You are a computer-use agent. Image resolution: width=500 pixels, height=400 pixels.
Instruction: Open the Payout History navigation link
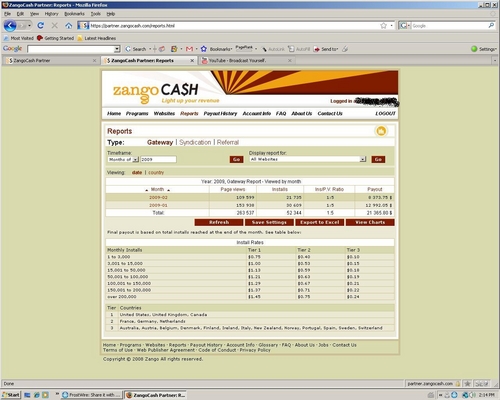(220, 114)
